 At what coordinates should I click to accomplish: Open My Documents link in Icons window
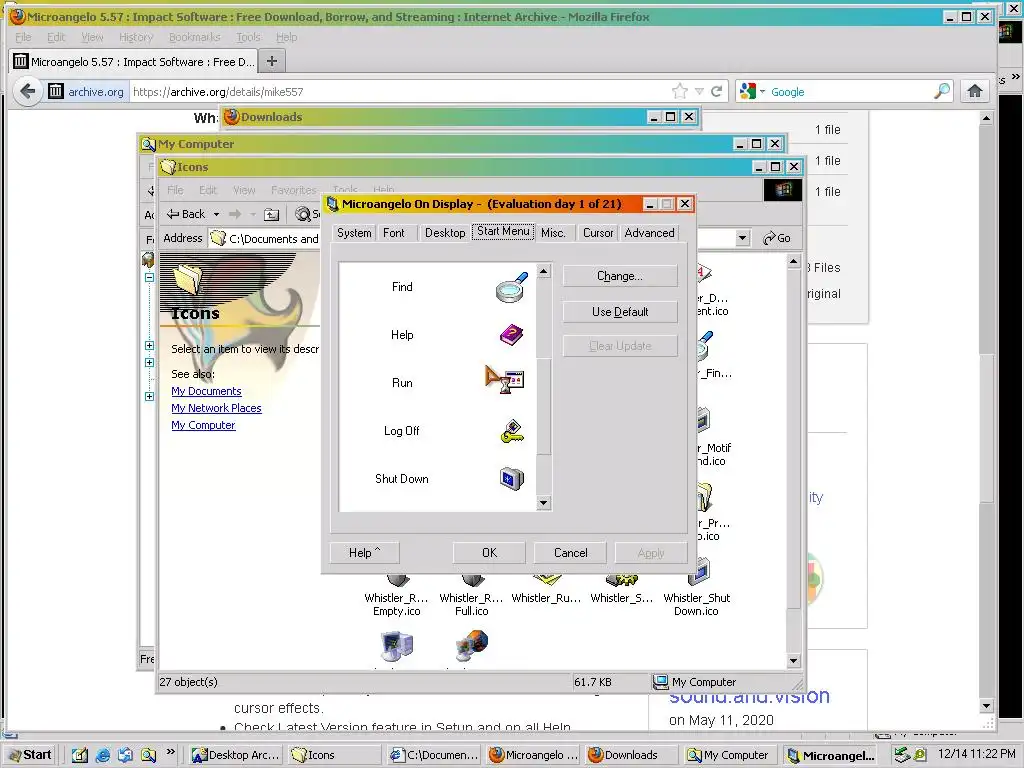coord(206,391)
